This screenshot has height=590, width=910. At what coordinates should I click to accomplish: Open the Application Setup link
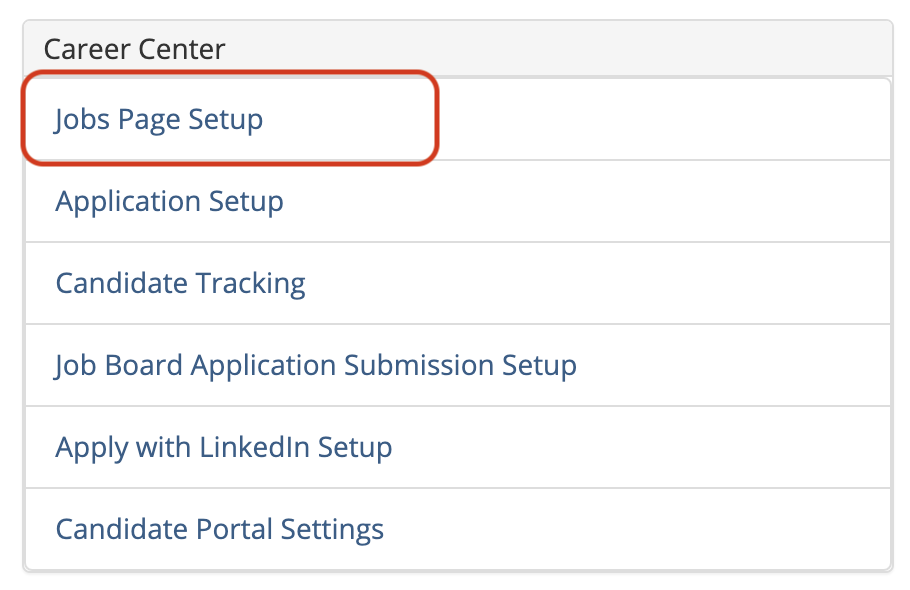169,201
